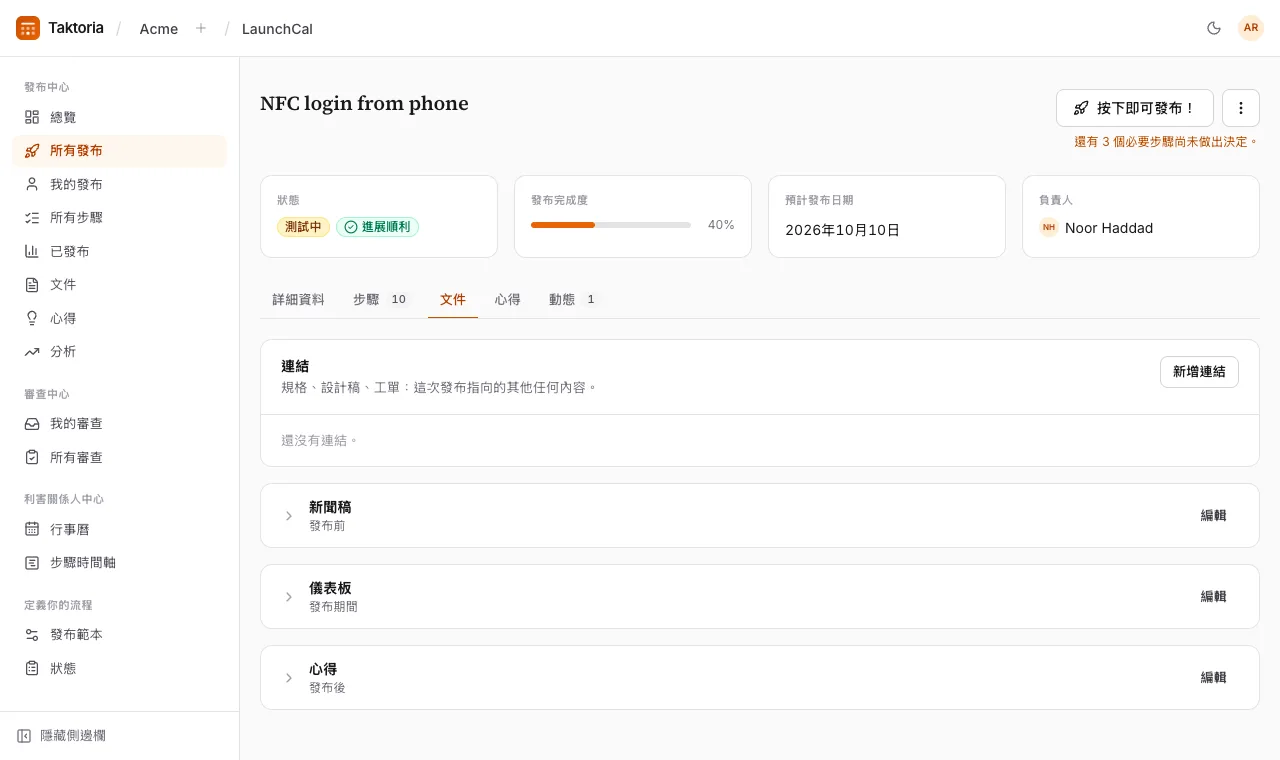Click the LaunchCal breadcrumb link
1280x760 pixels.
pyautogui.click(x=277, y=29)
